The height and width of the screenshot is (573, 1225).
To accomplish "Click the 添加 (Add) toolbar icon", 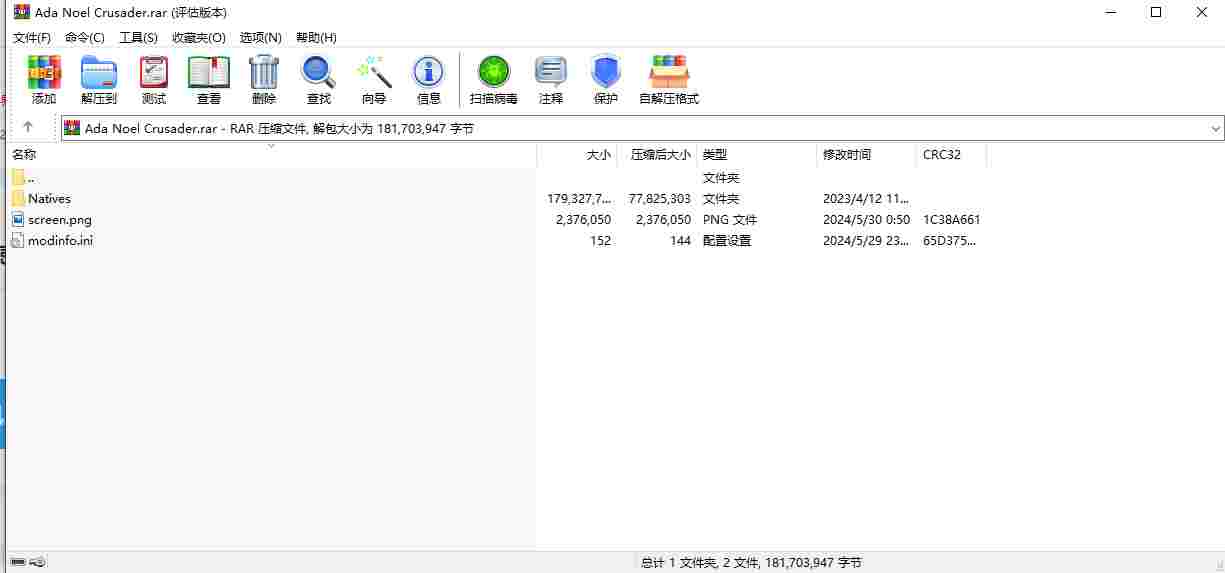I will pos(44,72).
